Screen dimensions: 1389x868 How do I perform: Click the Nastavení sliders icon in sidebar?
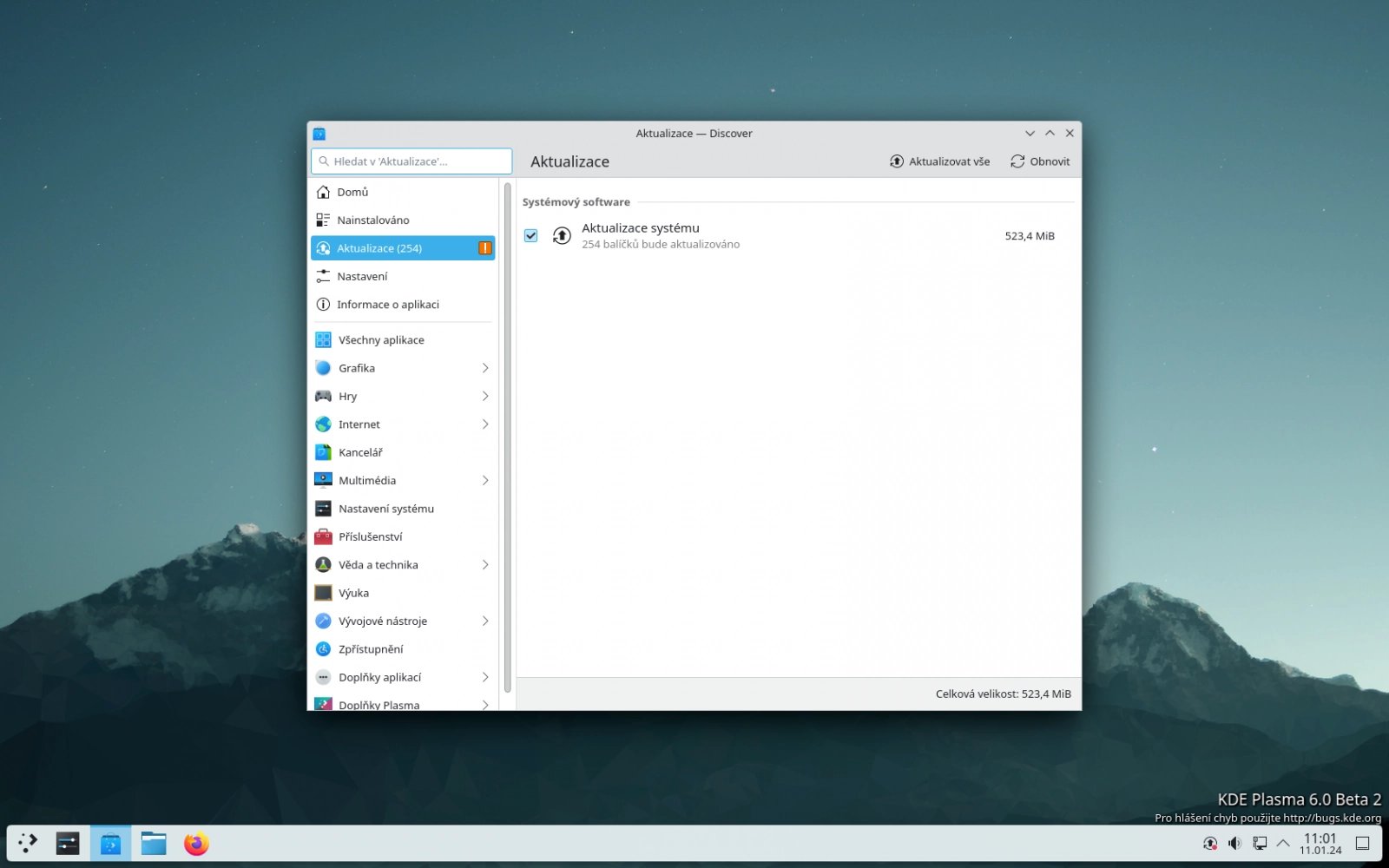323,276
